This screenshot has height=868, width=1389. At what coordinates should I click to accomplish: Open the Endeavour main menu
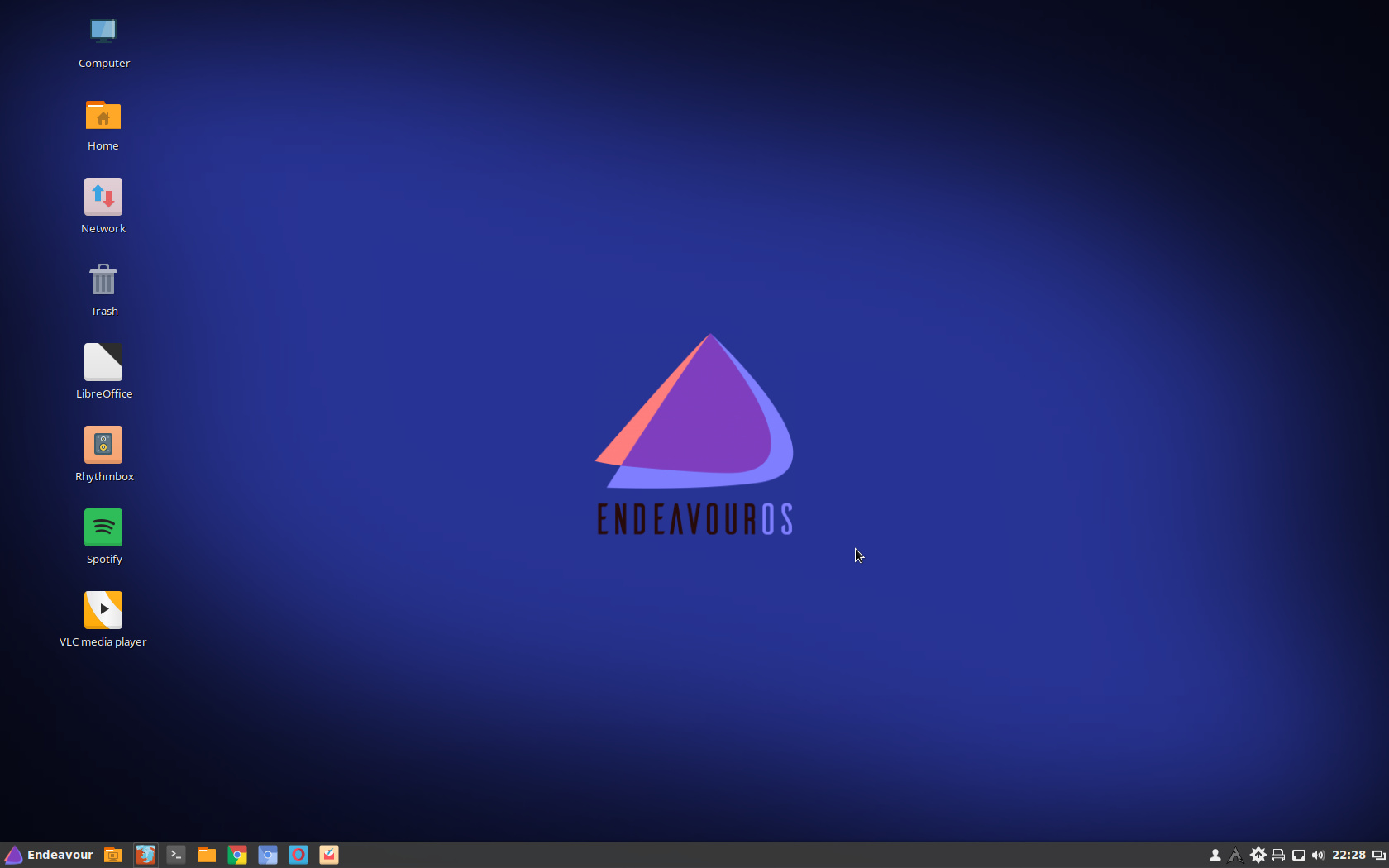49,855
